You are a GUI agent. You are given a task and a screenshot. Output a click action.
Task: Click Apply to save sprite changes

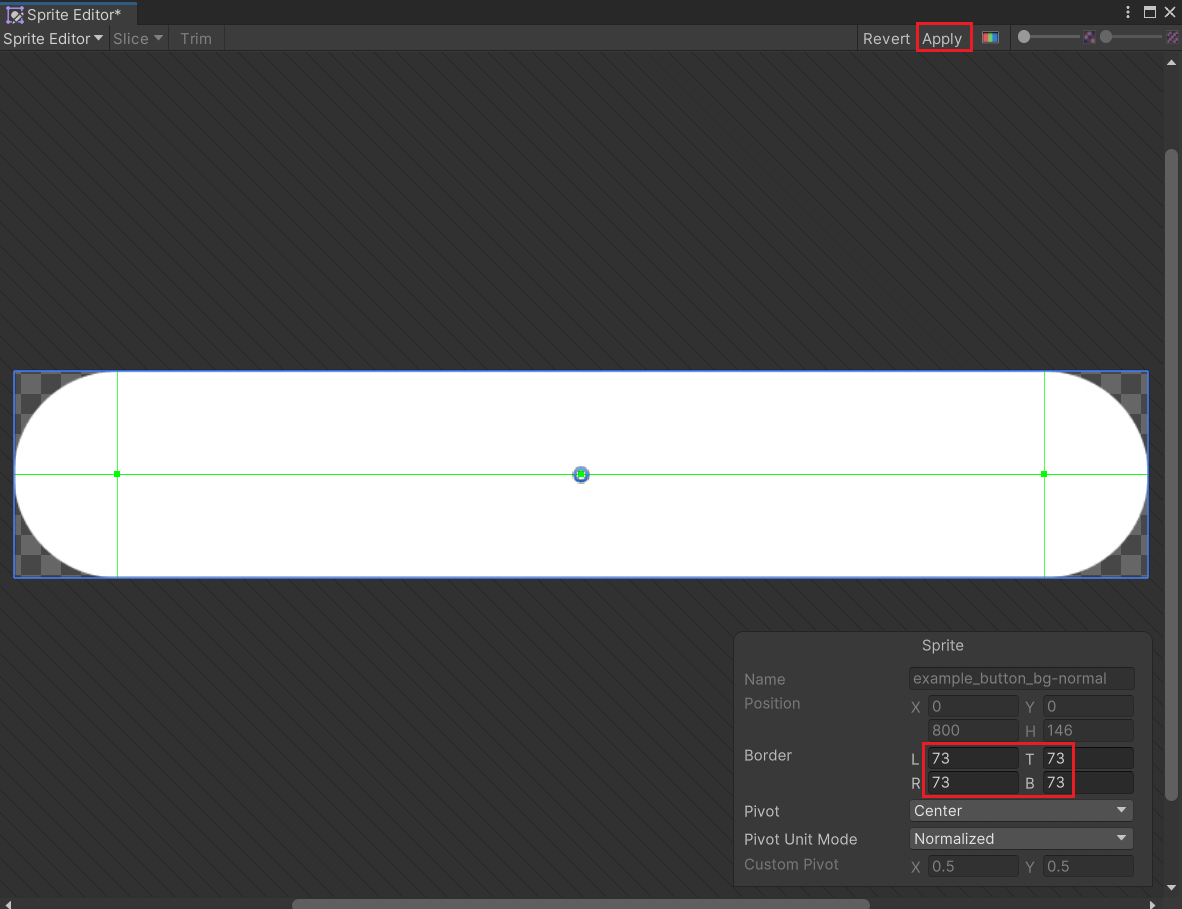coord(942,38)
